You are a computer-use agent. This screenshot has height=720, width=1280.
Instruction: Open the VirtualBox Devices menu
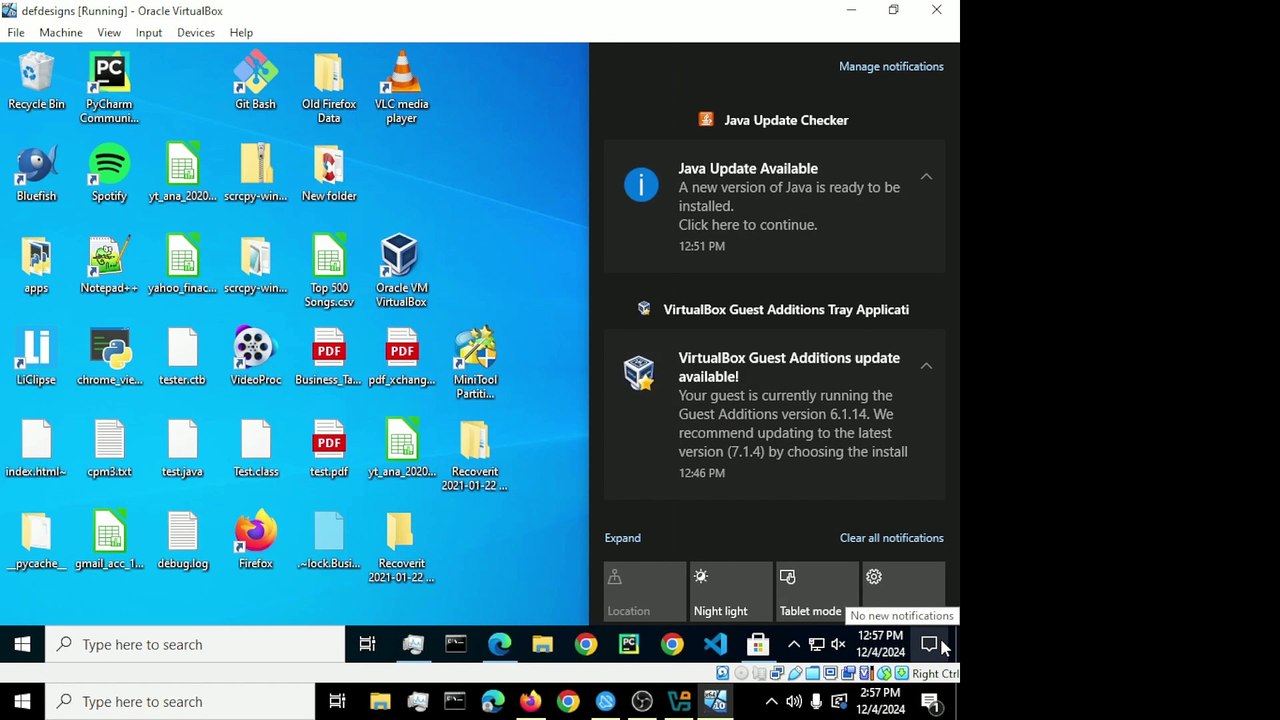(196, 33)
